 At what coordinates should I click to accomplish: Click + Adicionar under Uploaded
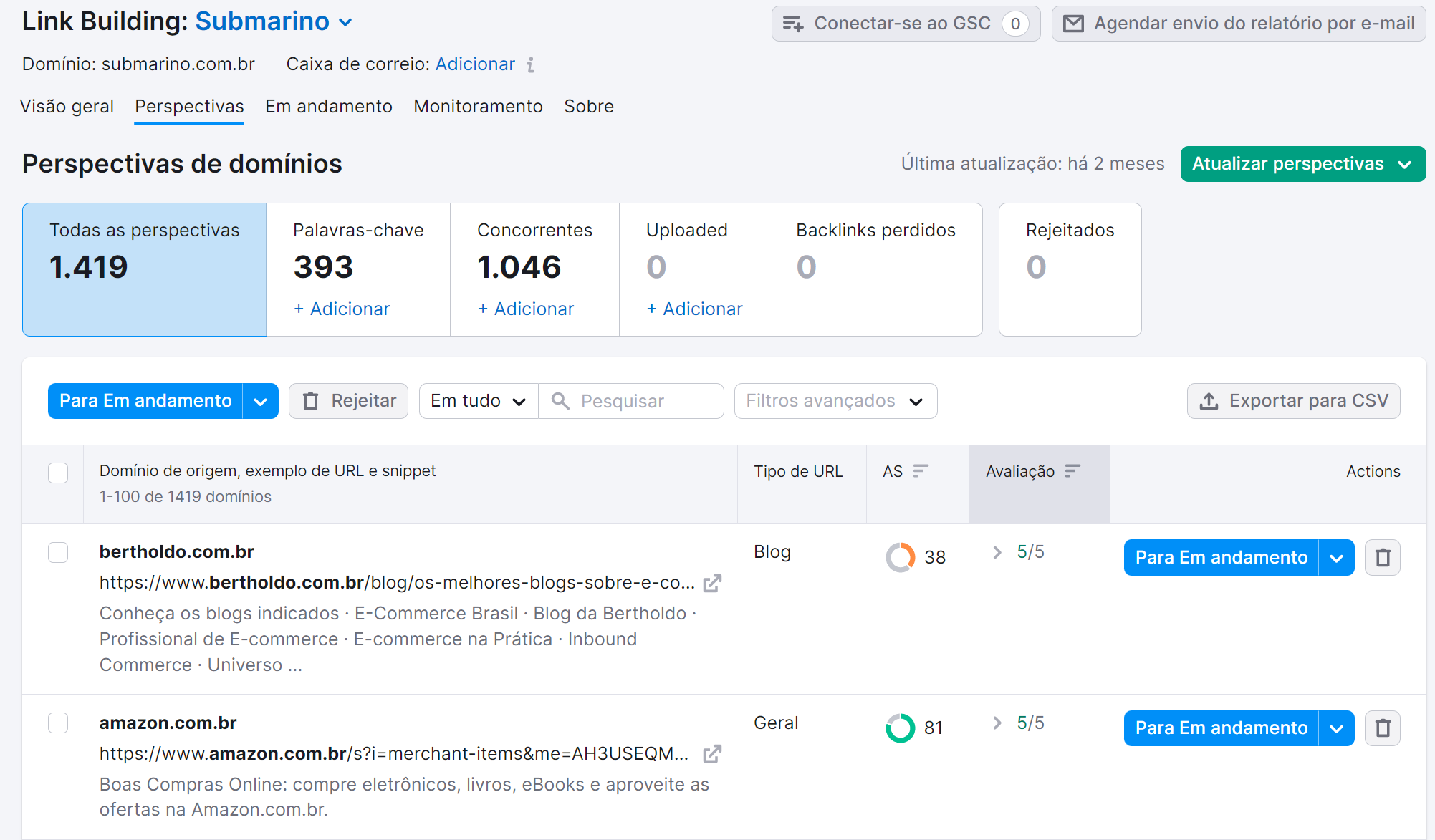[x=694, y=309]
